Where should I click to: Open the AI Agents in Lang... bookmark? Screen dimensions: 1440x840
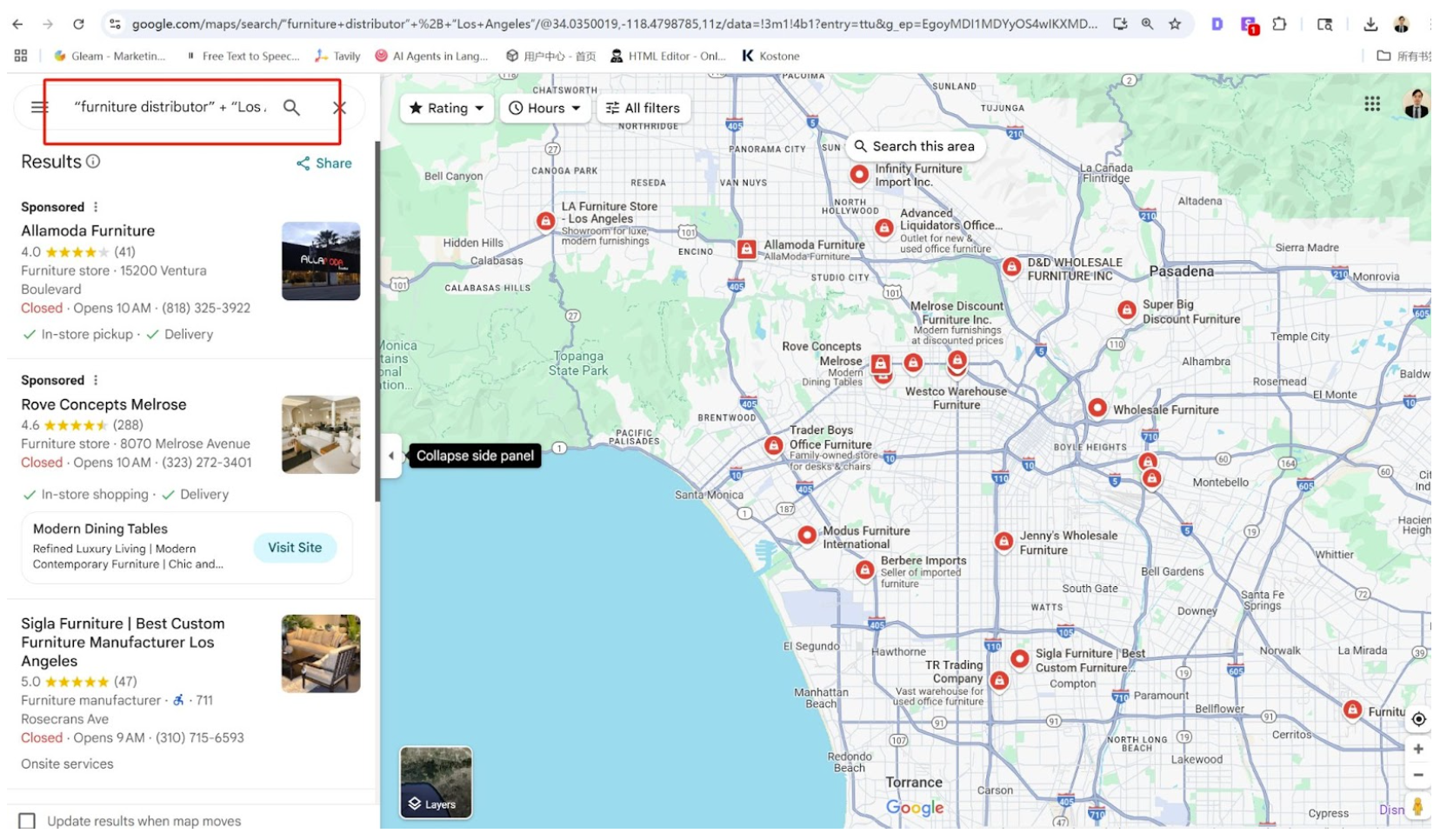click(x=431, y=56)
